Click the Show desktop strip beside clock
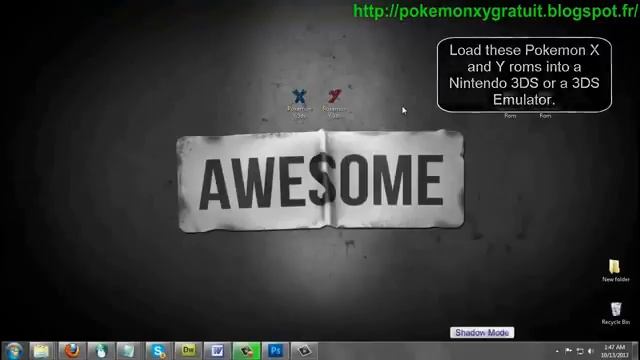The height and width of the screenshot is (360, 640). 636,351
